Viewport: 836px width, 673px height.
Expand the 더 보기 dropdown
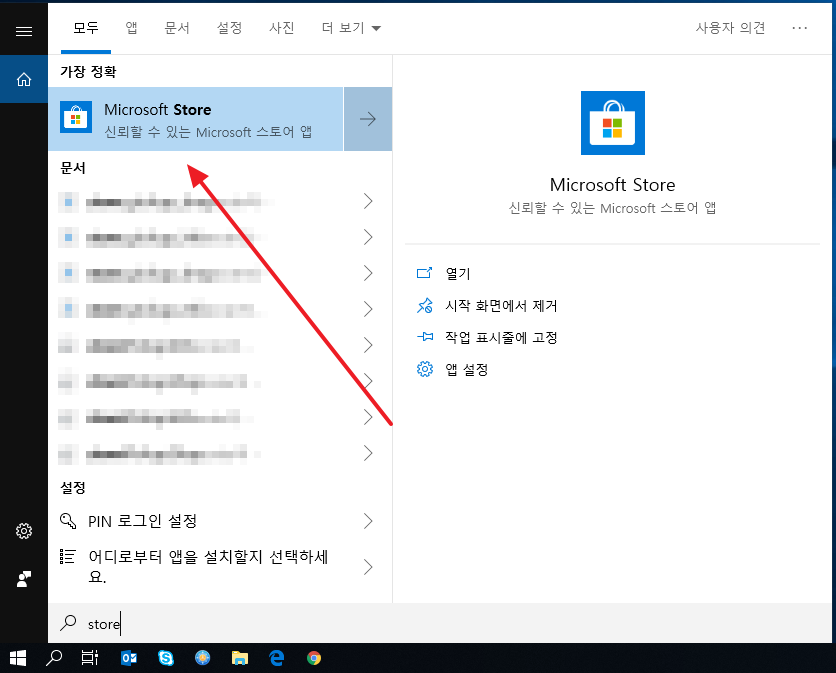click(x=351, y=28)
